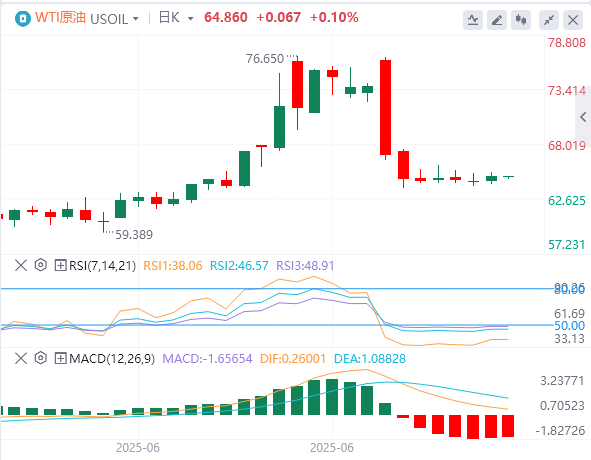Click the 59.389 low price marker
This screenshot has width=591, height=460.
click(x=134, y=235)
